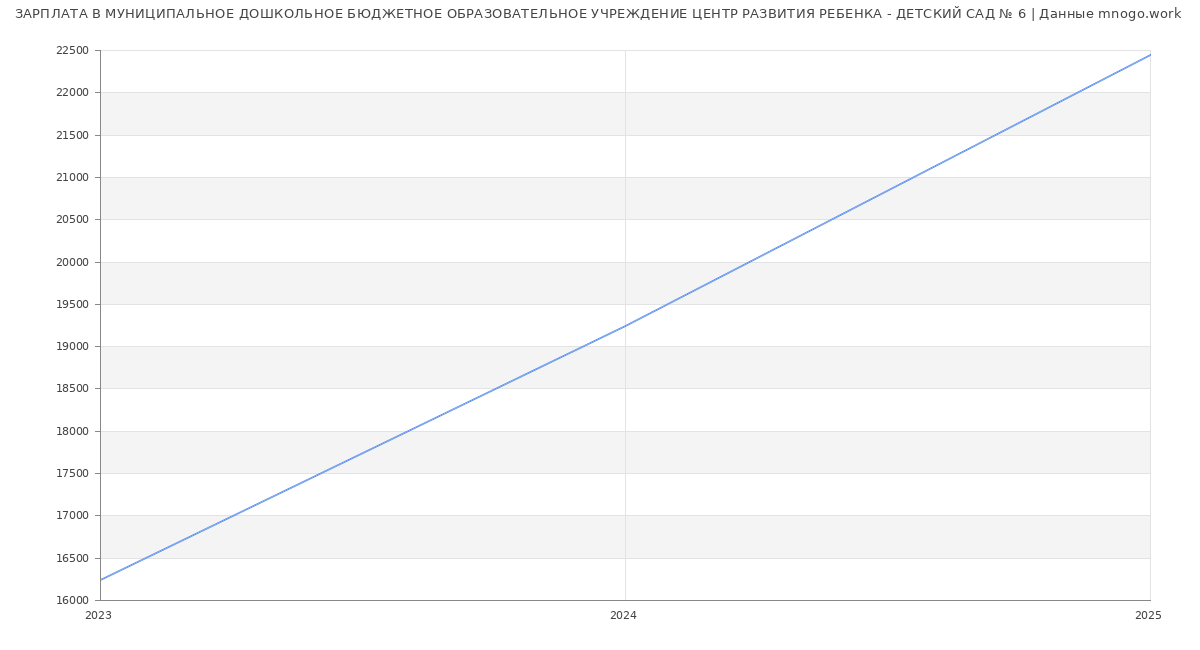1200x650 pixels.
Task: Select the 19000 y-axis label
Action: [73, 347]
